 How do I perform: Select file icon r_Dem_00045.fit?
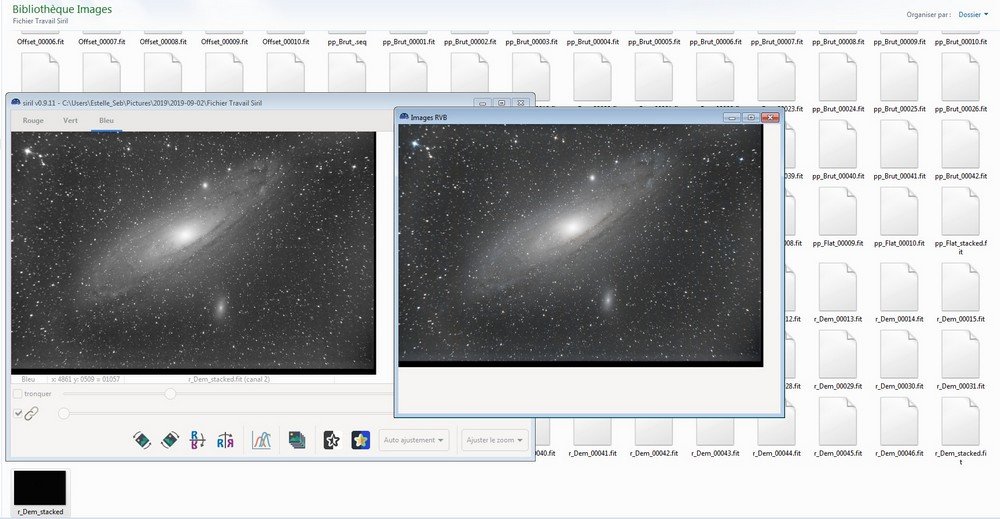[838, 421]
